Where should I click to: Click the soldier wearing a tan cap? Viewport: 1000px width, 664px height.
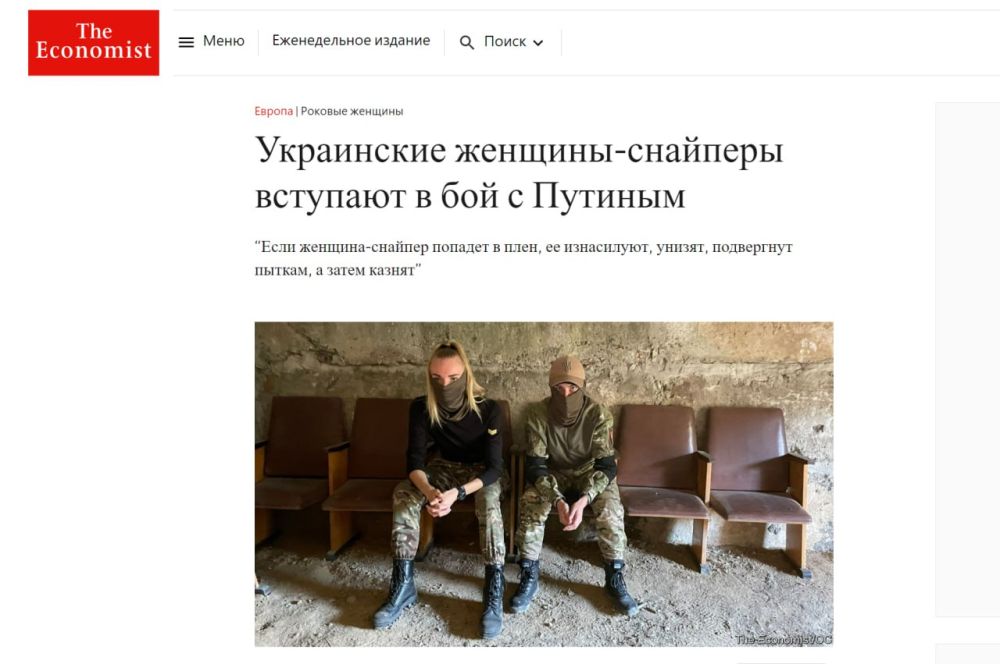[570, 483]
